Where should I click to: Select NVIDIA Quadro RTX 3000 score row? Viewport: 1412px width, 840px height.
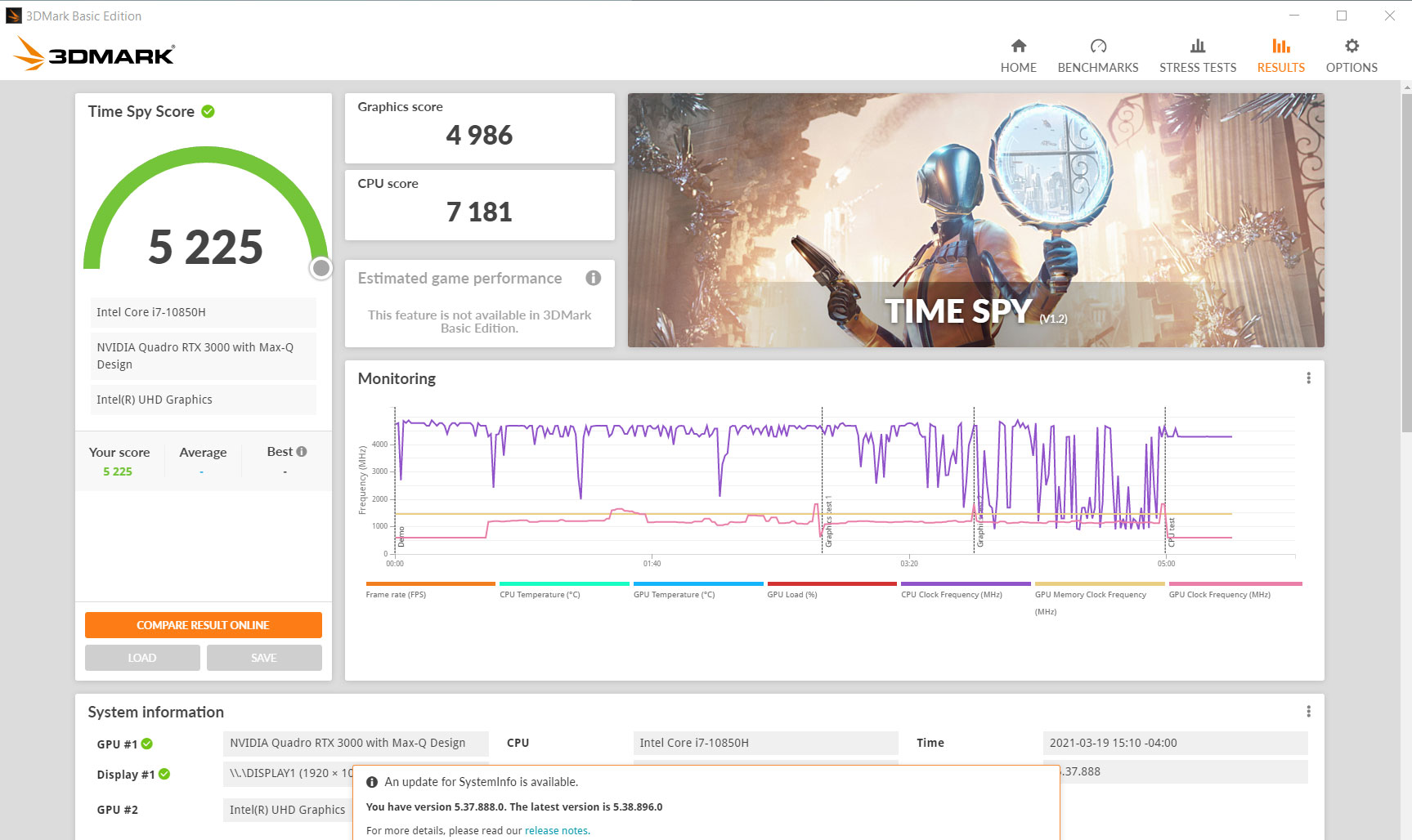coord(204,355)
